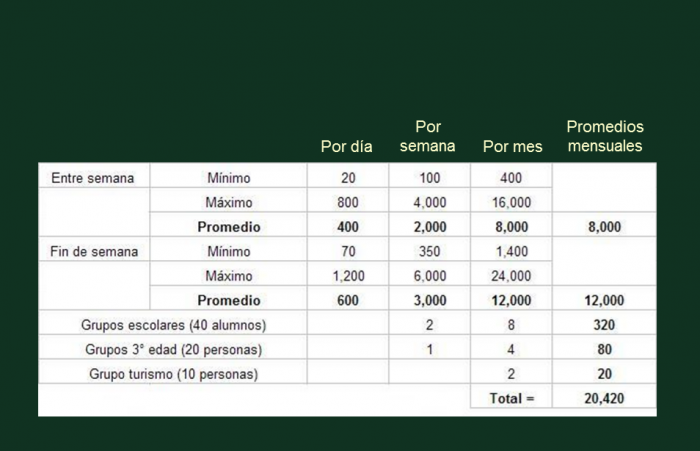Click the 'Por día' column header
700x451 pixels.
[346, 146]
